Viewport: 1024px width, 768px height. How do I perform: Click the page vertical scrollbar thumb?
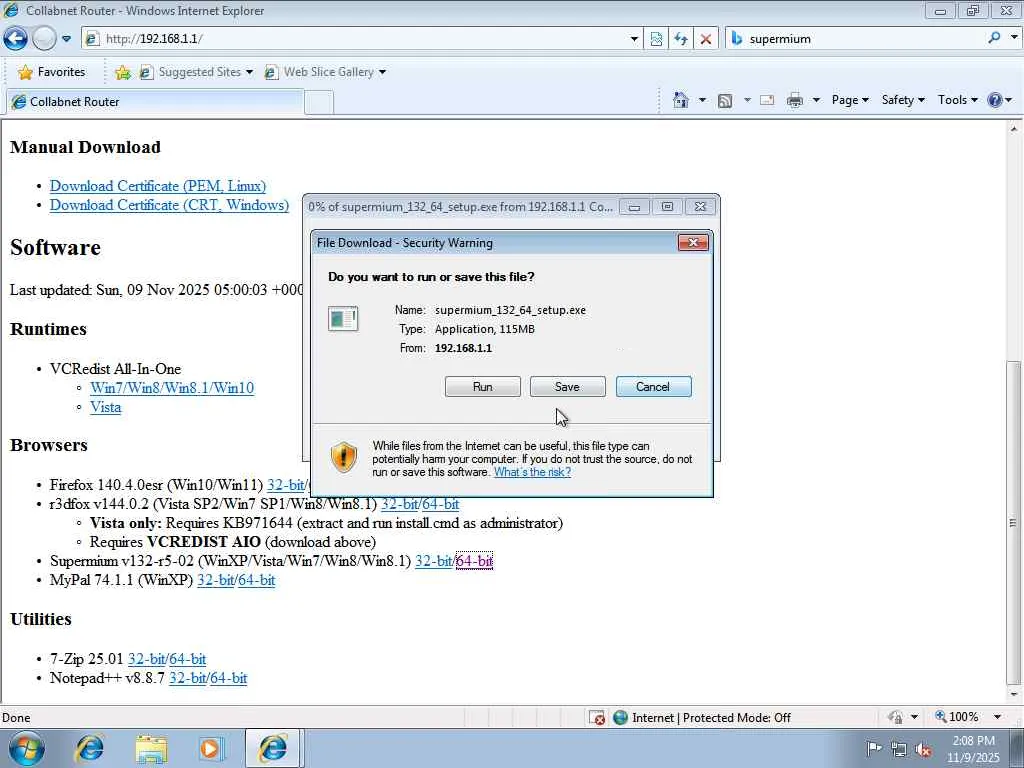coord(1013,522)
